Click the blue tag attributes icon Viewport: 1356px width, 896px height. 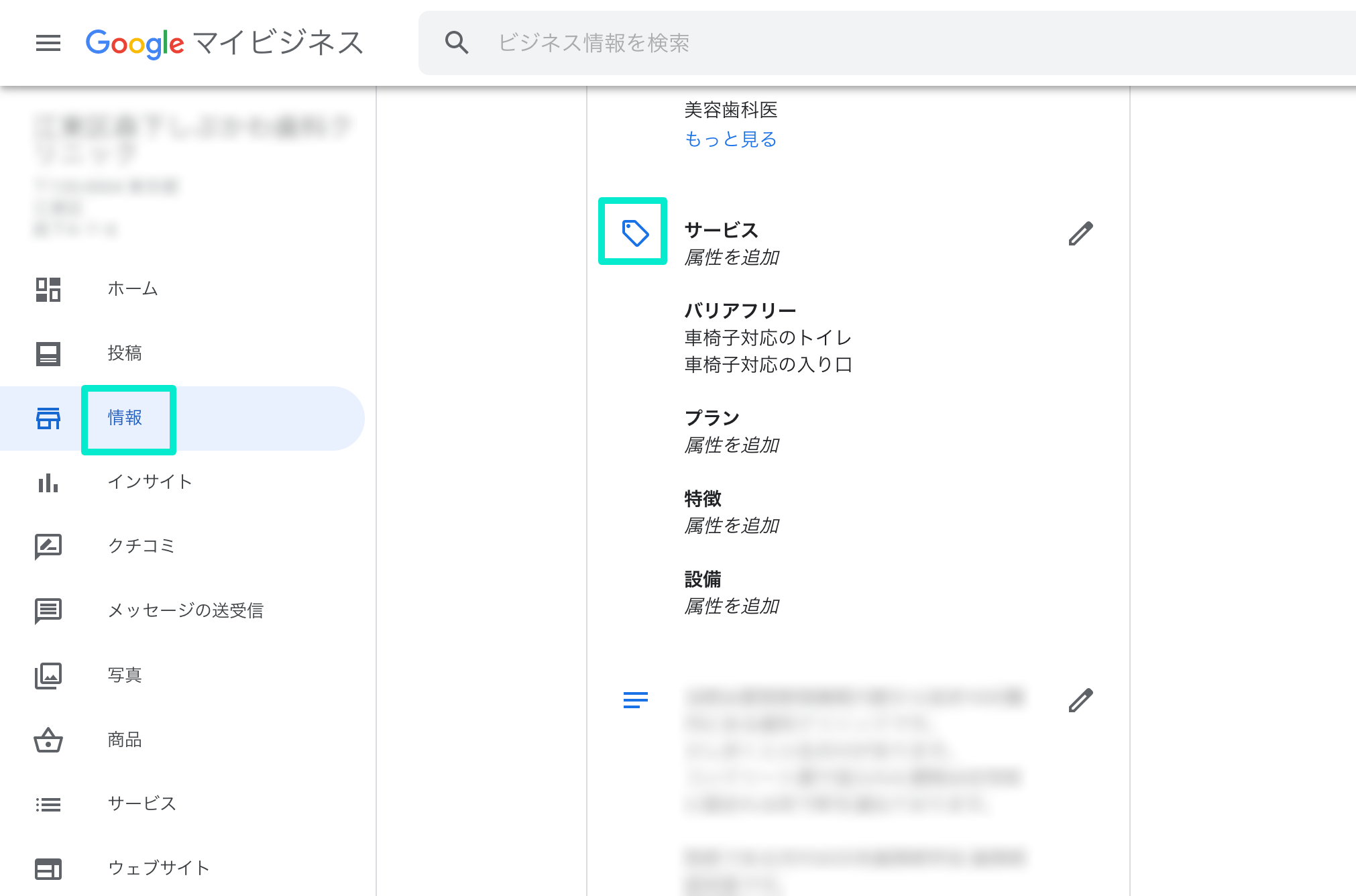click(634, 233)
